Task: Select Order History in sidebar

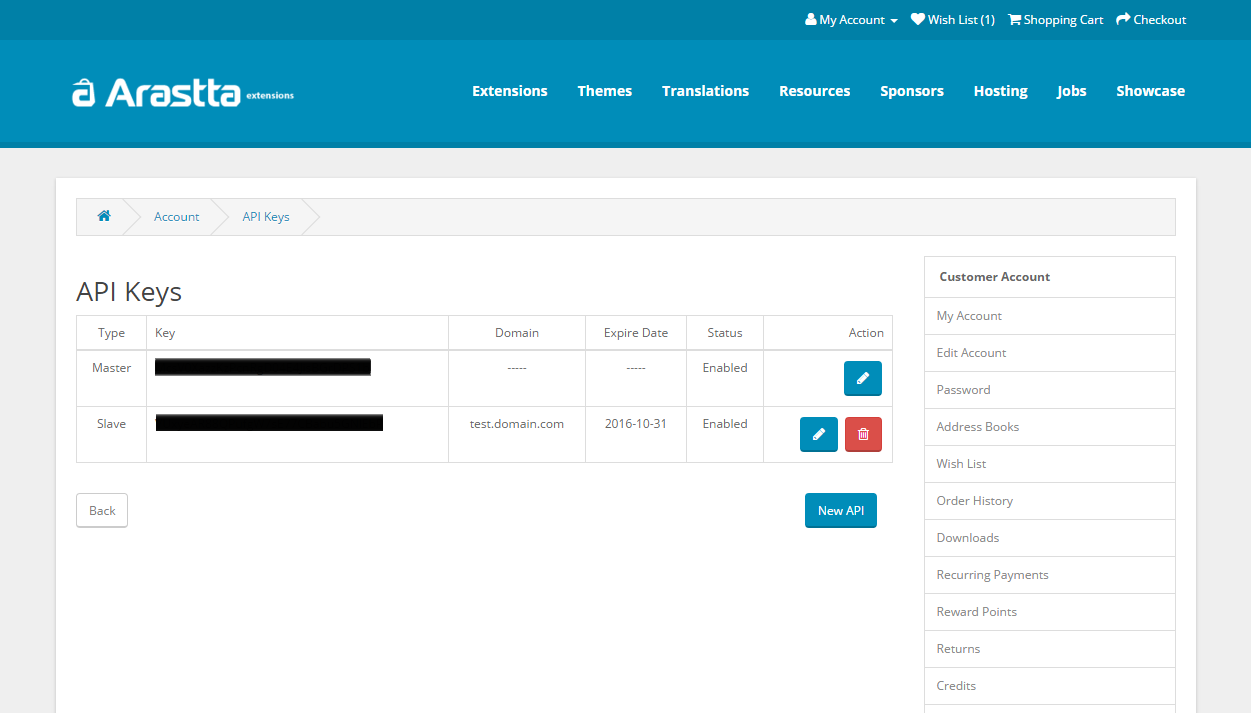Action: click(974, 501)
